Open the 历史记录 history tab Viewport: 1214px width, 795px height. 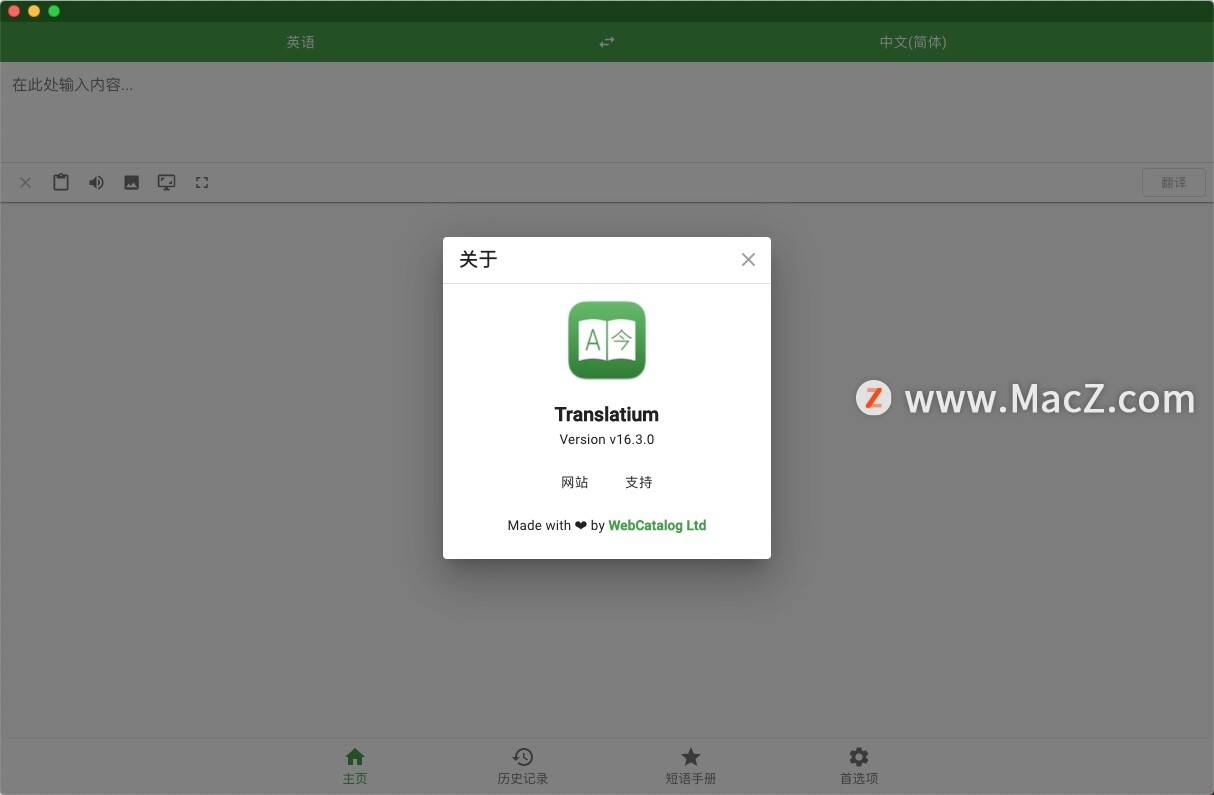point(523,766)
